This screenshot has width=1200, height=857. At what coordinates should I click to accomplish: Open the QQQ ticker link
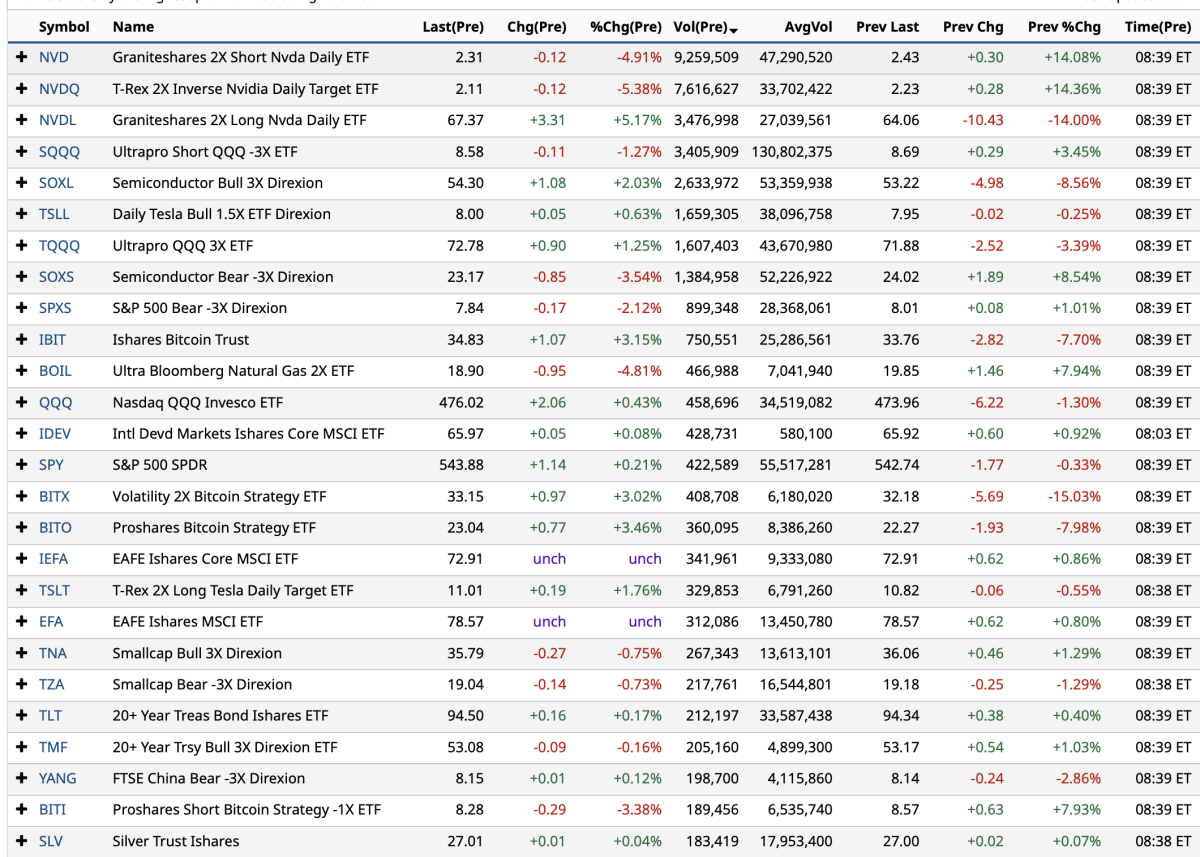pyautogui.click(x=54, y=403)
